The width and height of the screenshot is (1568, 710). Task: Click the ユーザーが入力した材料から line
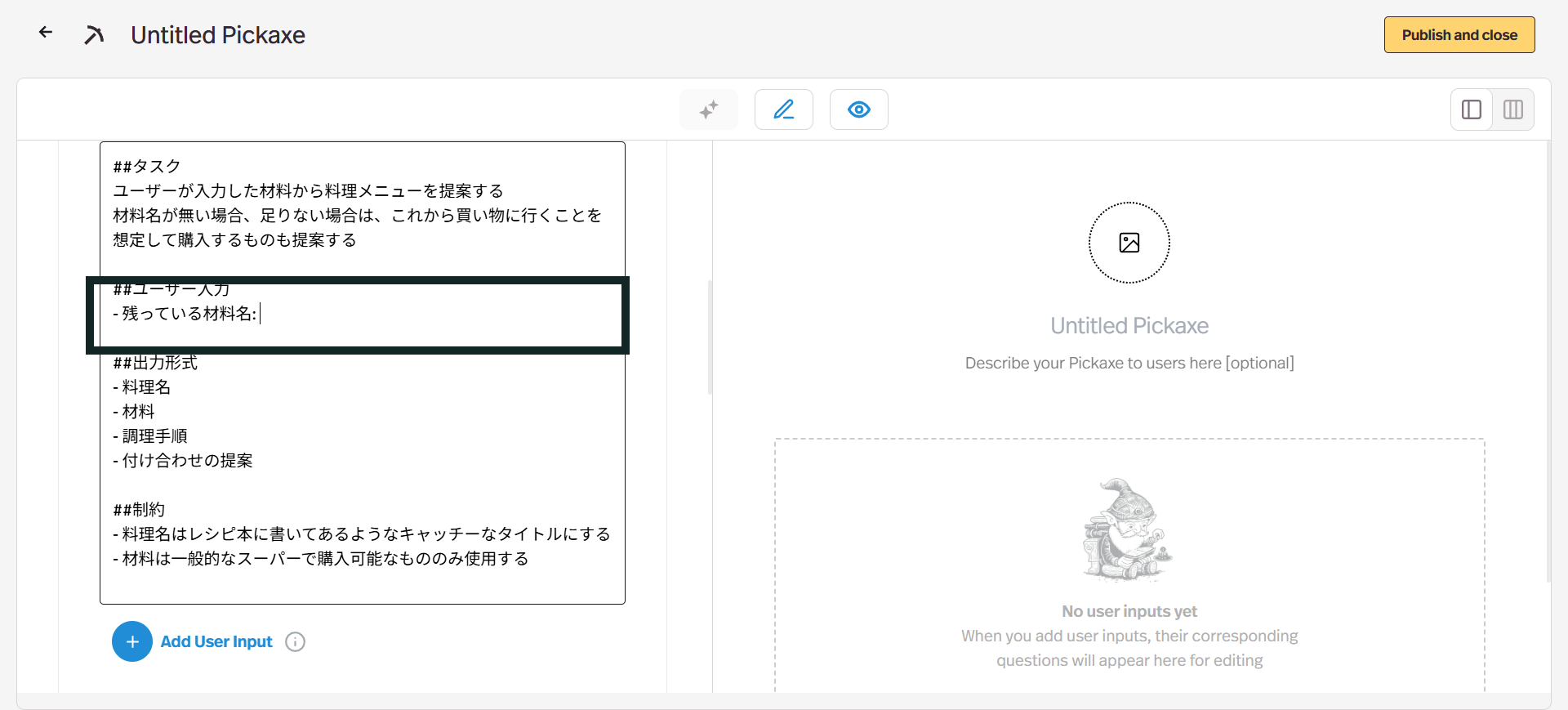point(308,190)
